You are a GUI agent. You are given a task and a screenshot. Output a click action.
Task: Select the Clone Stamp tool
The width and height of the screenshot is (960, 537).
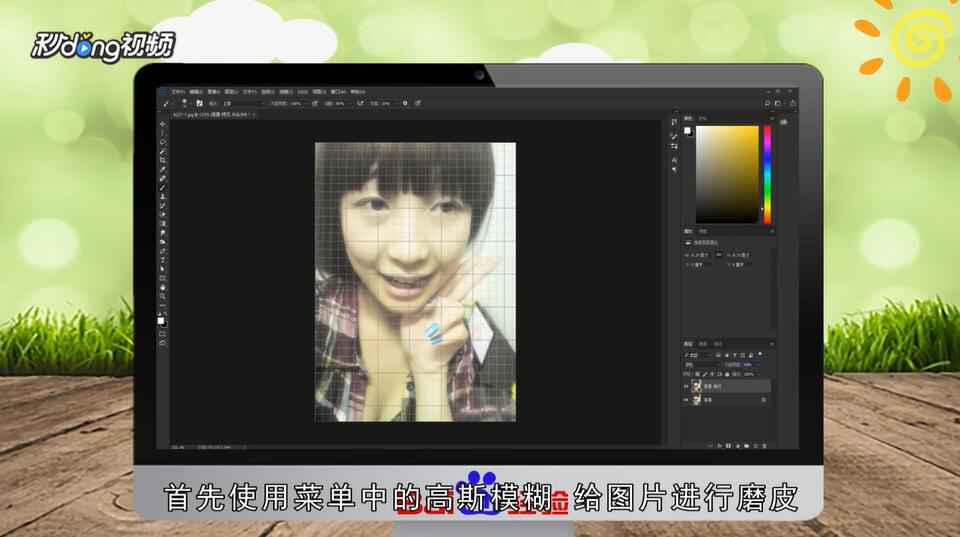(162, 197)
